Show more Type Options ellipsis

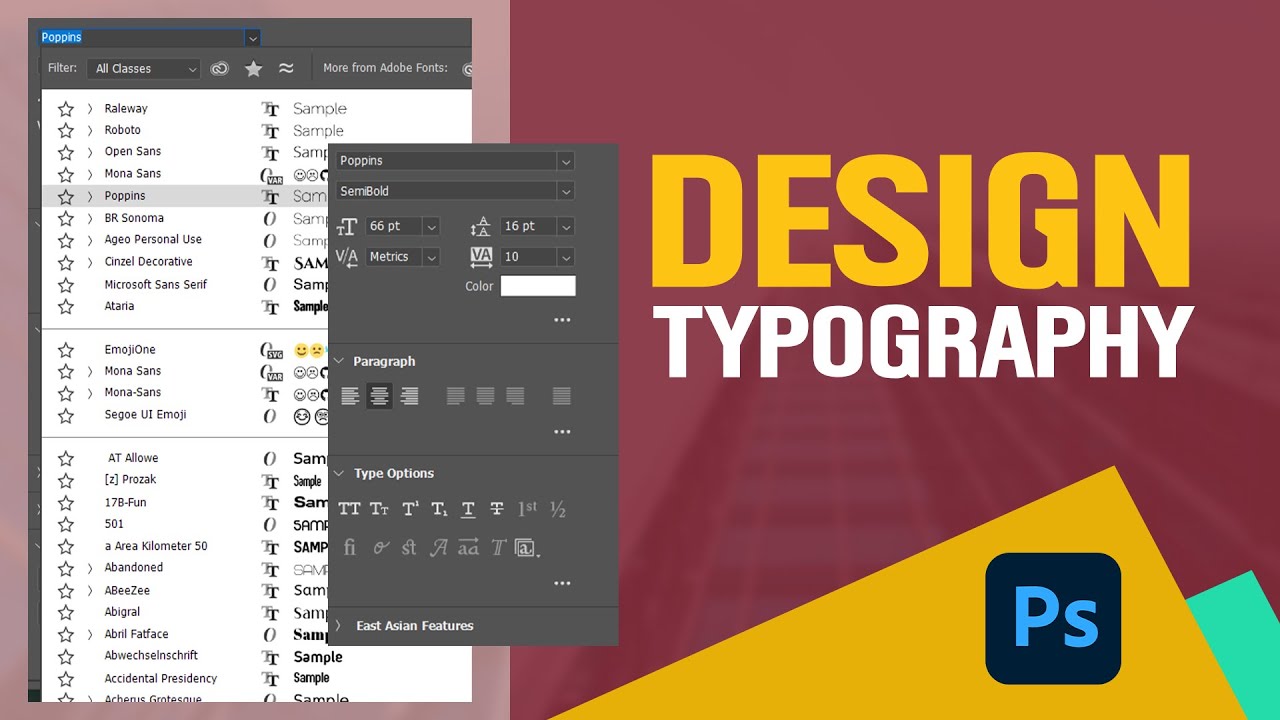[x=562, y=583]
